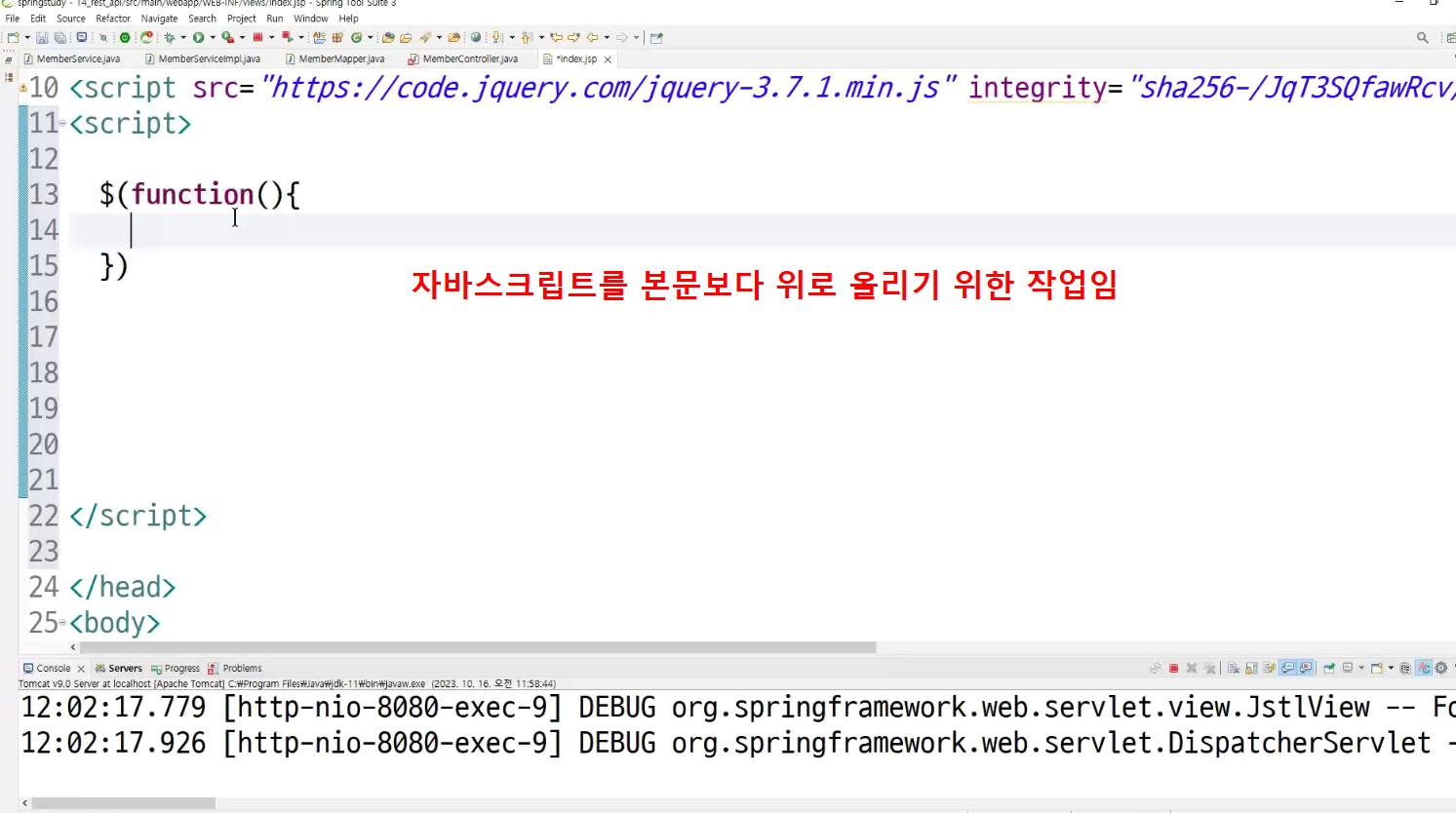Switch to the Progress view tab
Viewport: 1456px width, 813px height.
pos(176,668)
